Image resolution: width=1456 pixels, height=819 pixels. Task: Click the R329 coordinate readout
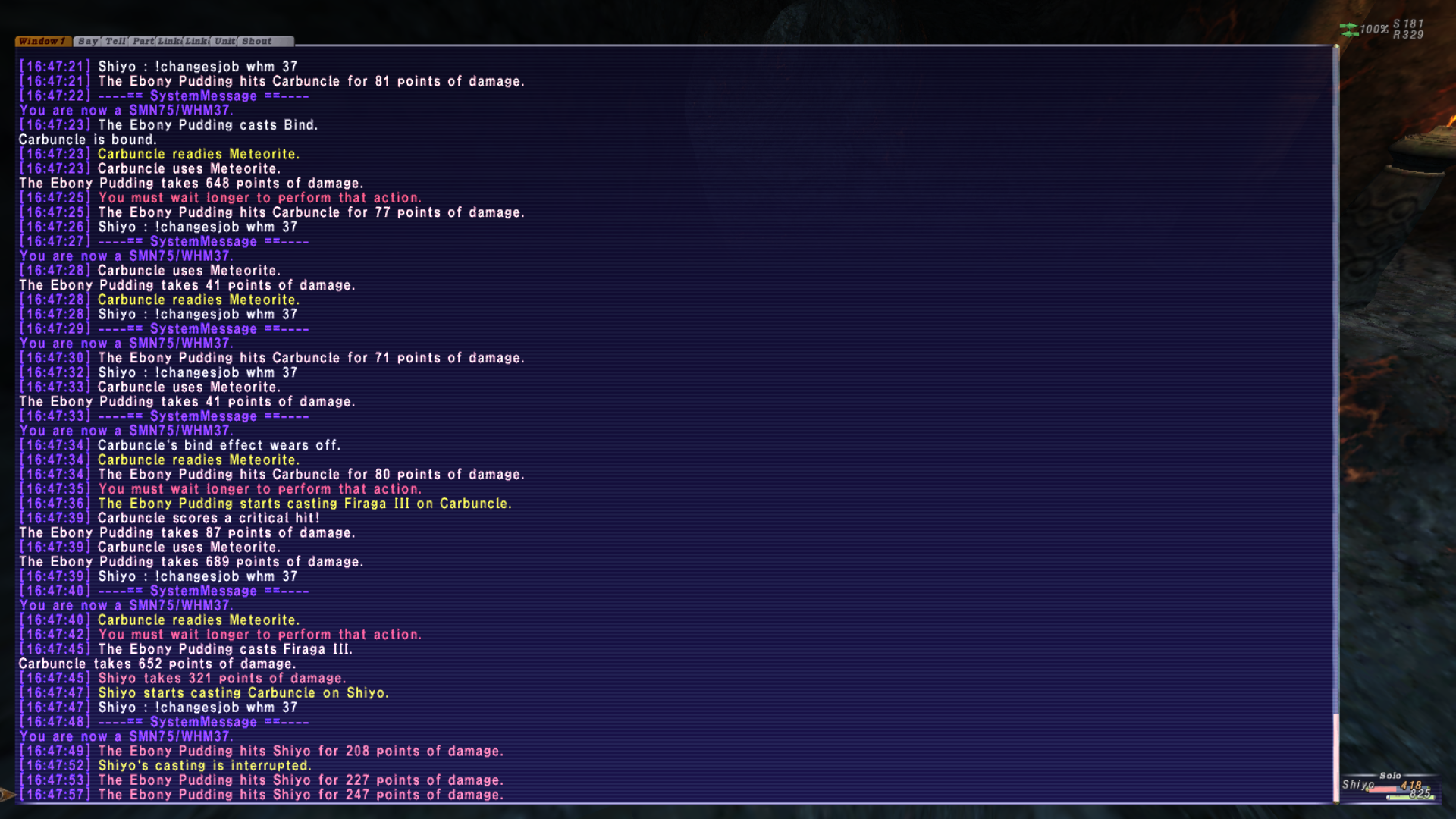tap(1408, 35)
